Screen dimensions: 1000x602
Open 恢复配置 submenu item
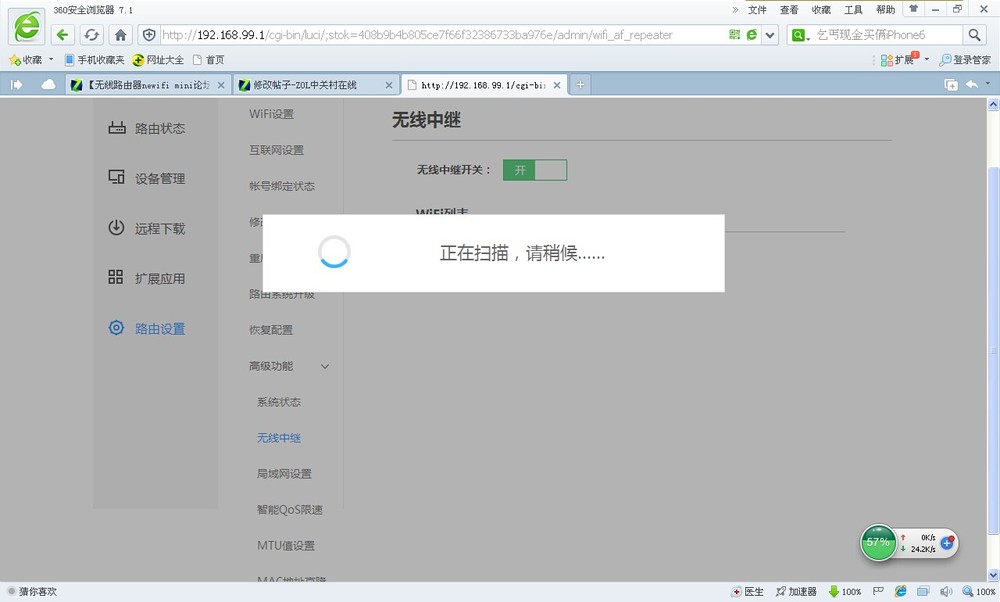tap(270, 330)
